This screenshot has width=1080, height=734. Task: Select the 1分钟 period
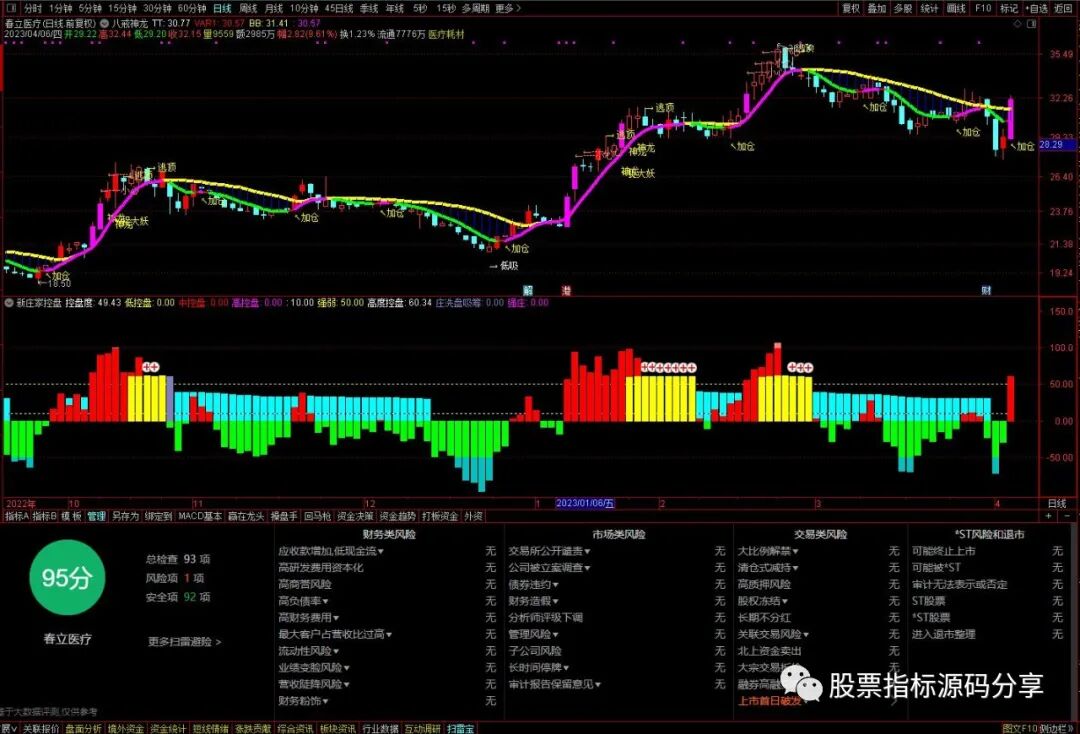(60, 8)
